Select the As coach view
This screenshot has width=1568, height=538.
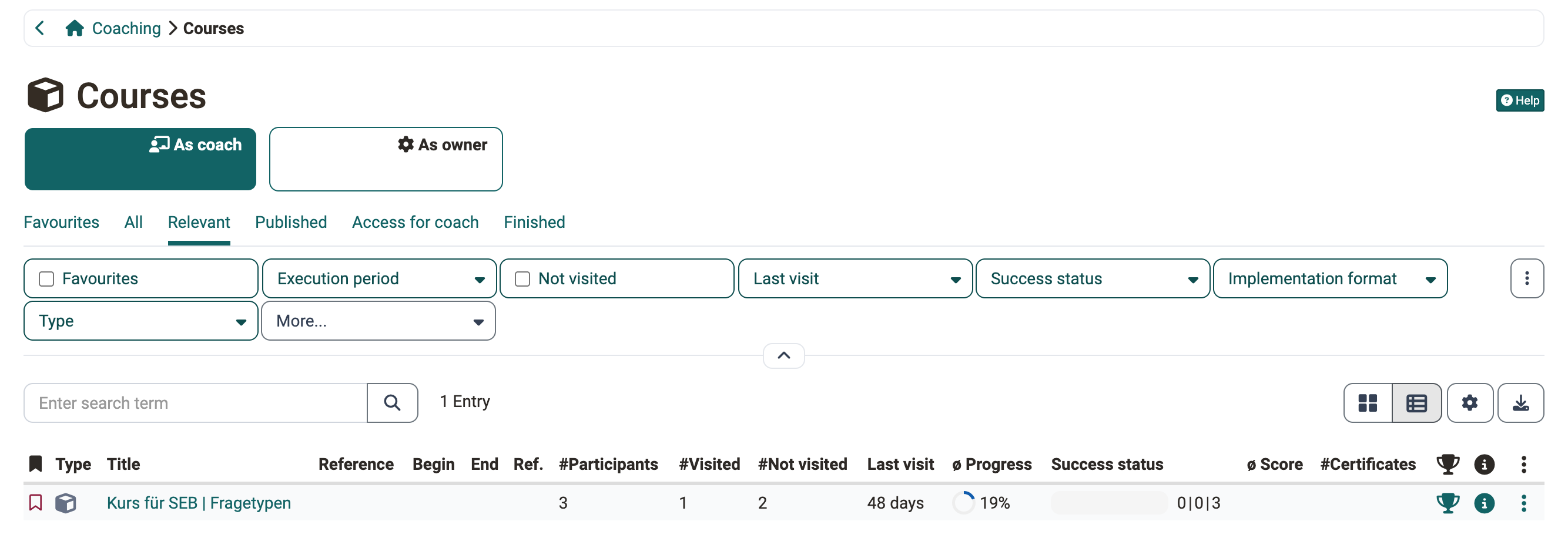click(x=140, y=159)
